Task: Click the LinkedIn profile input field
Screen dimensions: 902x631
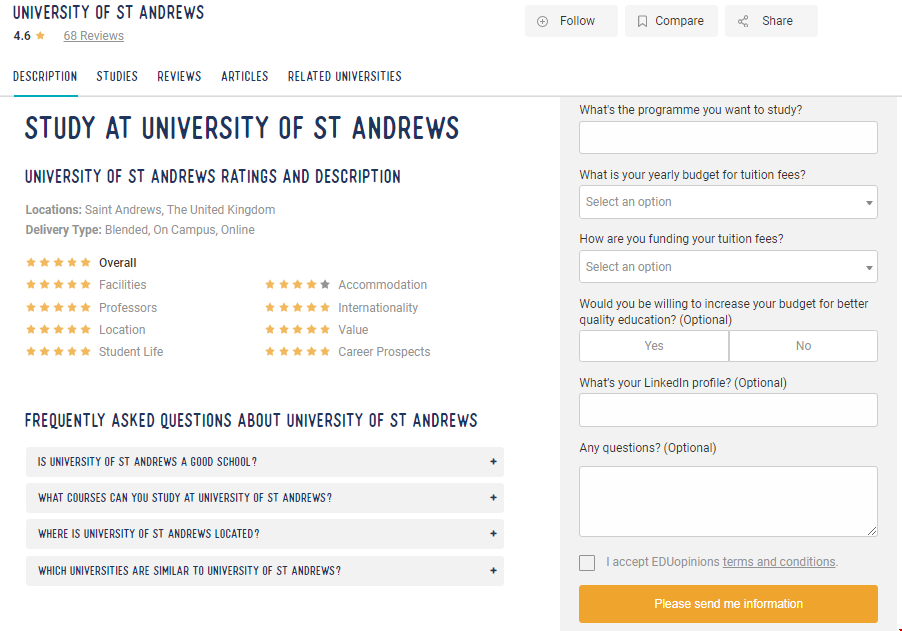Action: pos(728,410)
